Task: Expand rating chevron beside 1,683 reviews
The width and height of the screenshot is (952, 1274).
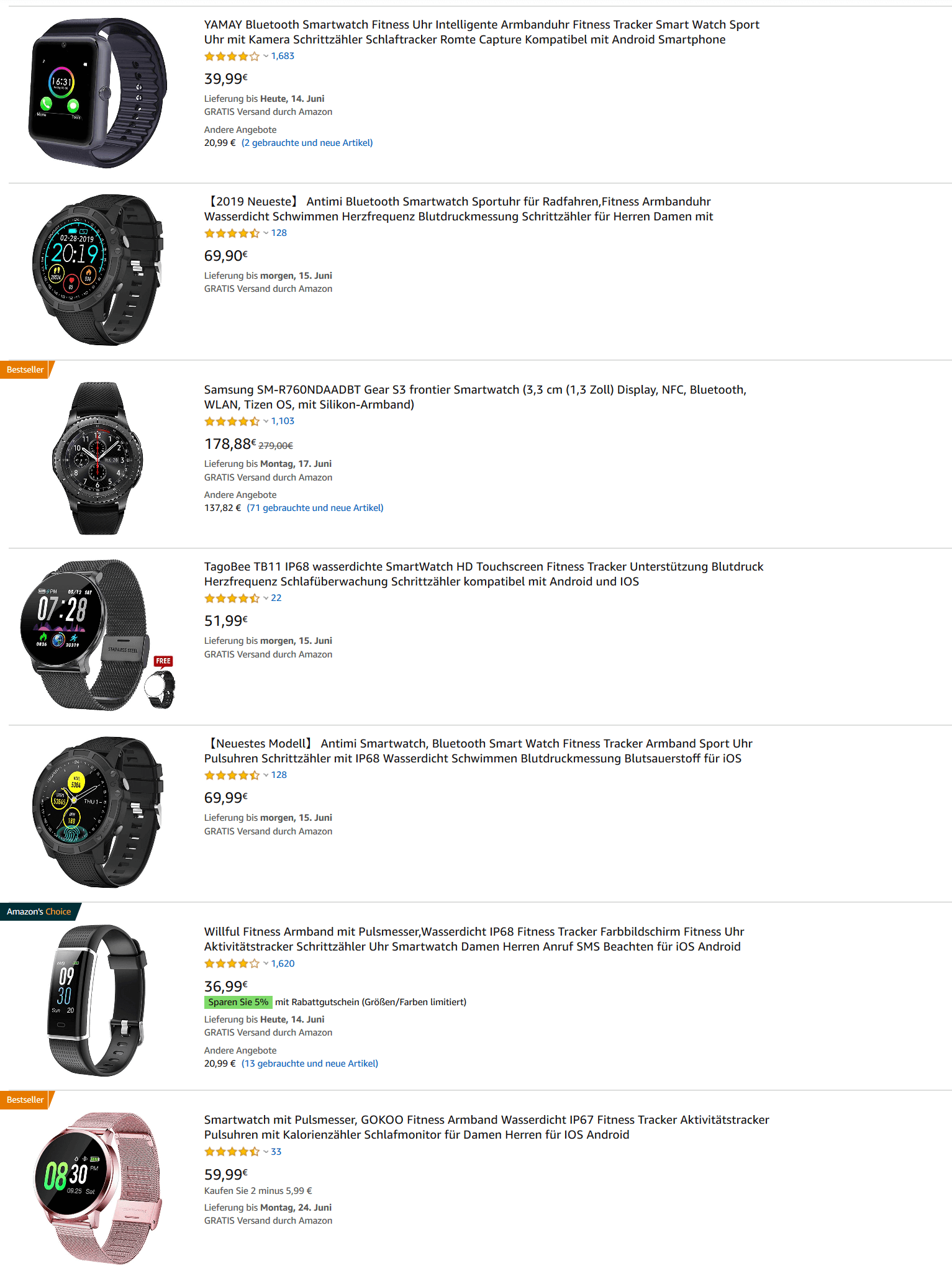Action: coord(266,56)
